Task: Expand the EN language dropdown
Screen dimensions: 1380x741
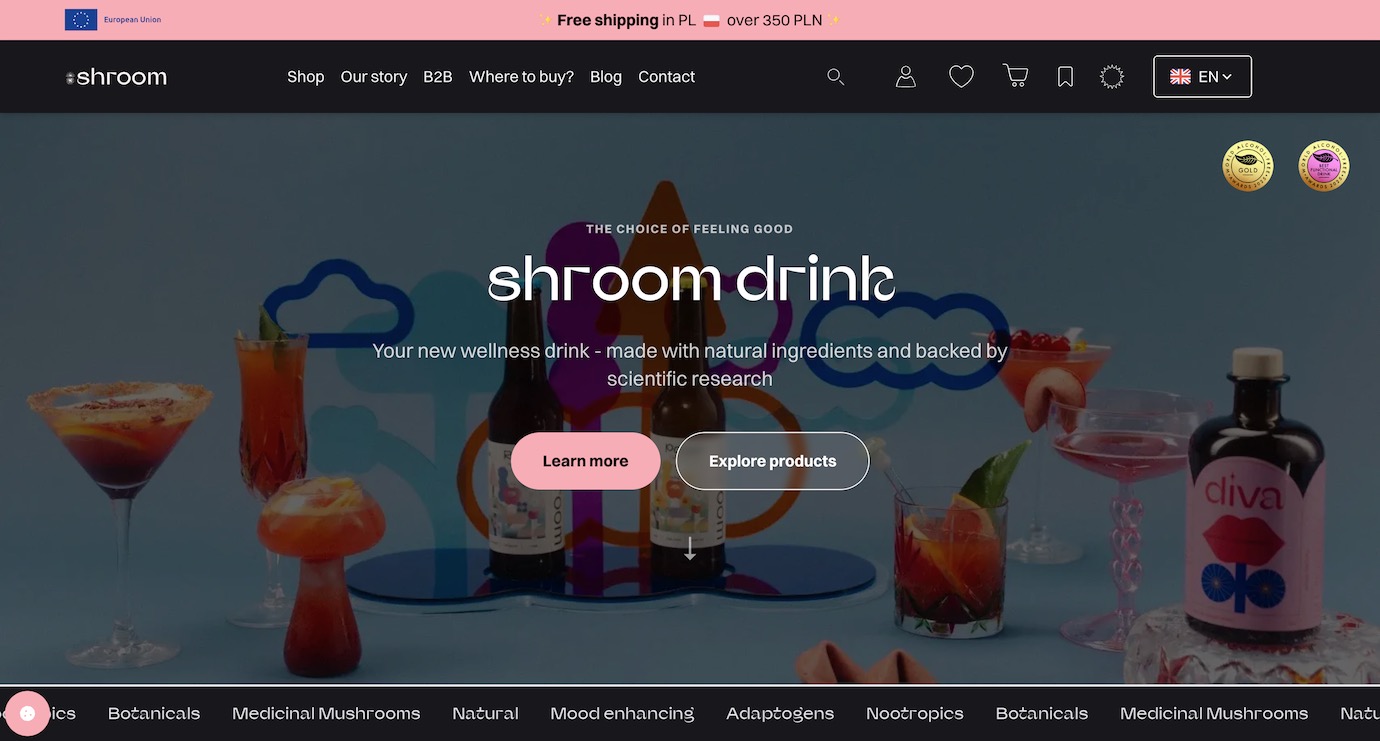Action: 1202,76
